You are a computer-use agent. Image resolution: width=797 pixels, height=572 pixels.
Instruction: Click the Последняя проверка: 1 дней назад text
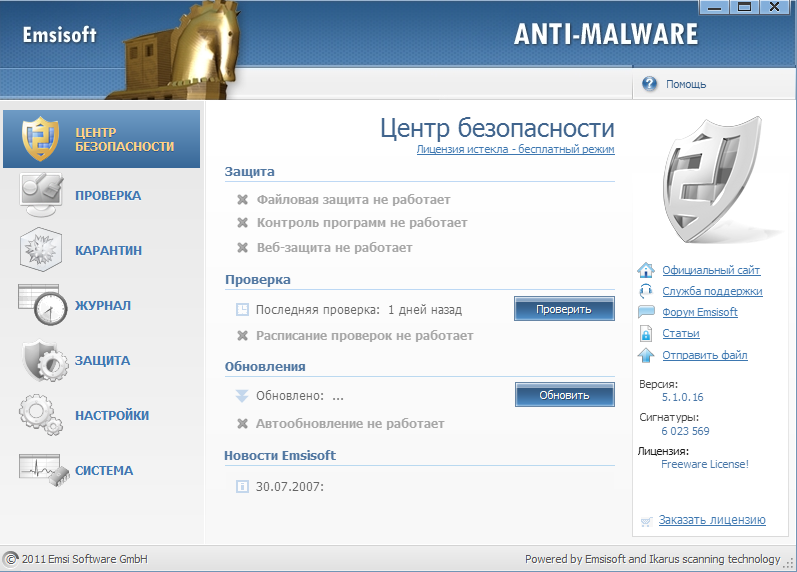pyautogui.click(x=359, y=310)
